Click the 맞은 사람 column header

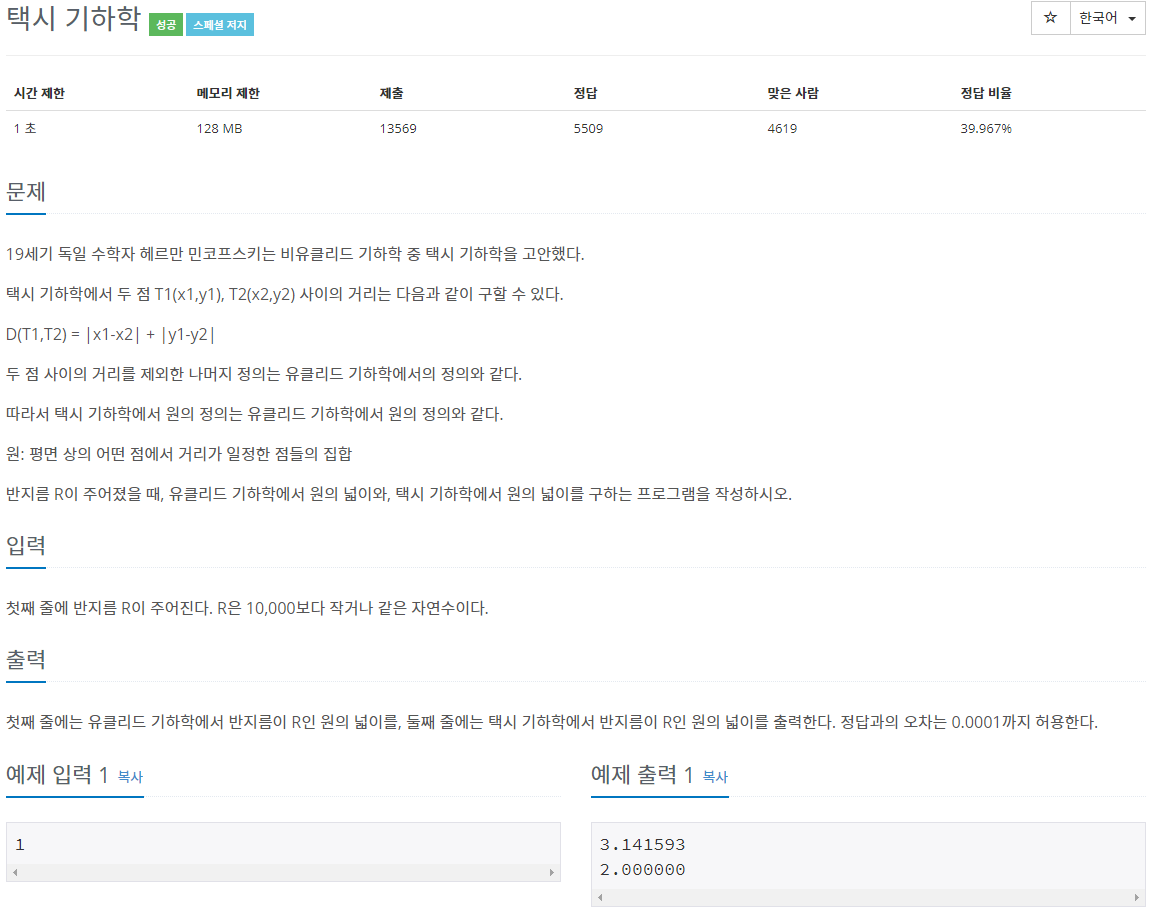click(793, 93)
